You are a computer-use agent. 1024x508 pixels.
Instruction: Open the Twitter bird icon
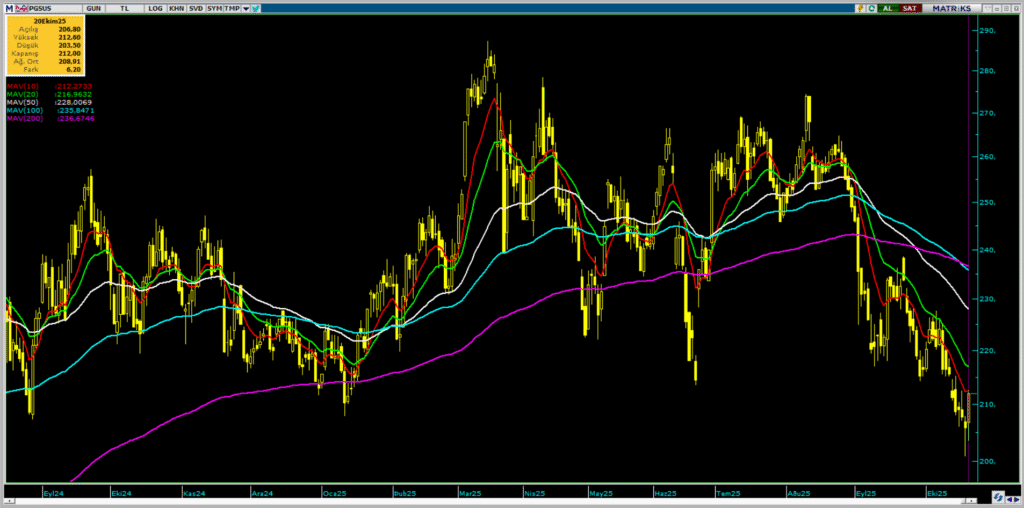click(x=256, y=8)
